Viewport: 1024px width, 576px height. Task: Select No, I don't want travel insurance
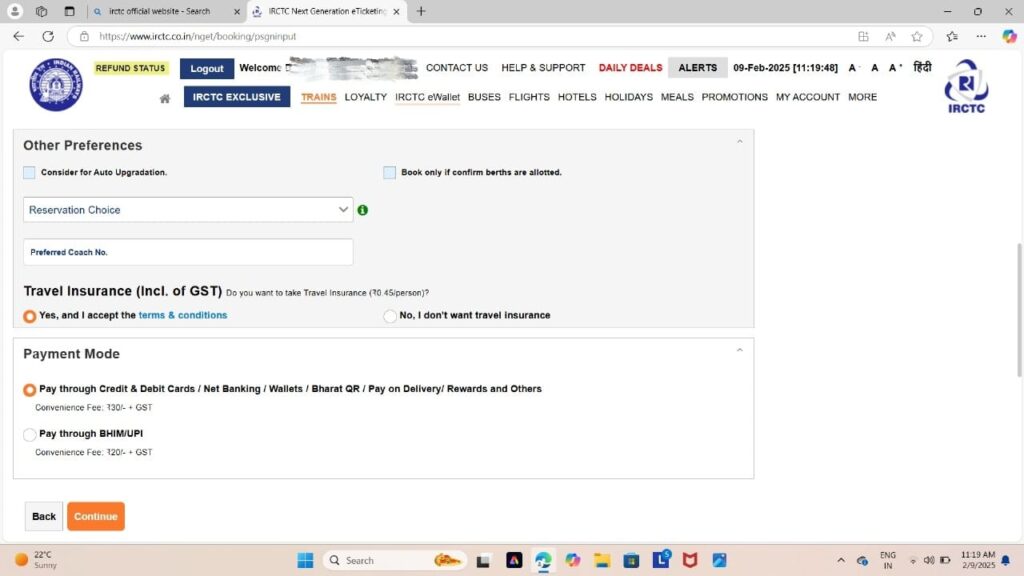click(x=390, y=316)
